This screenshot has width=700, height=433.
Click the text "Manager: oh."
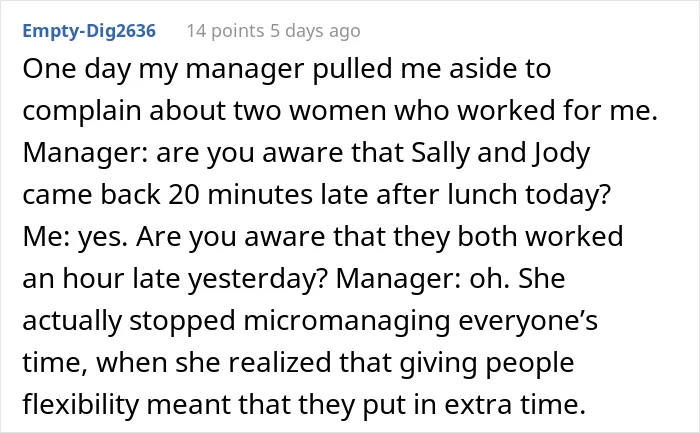click(x=423, y=279)
